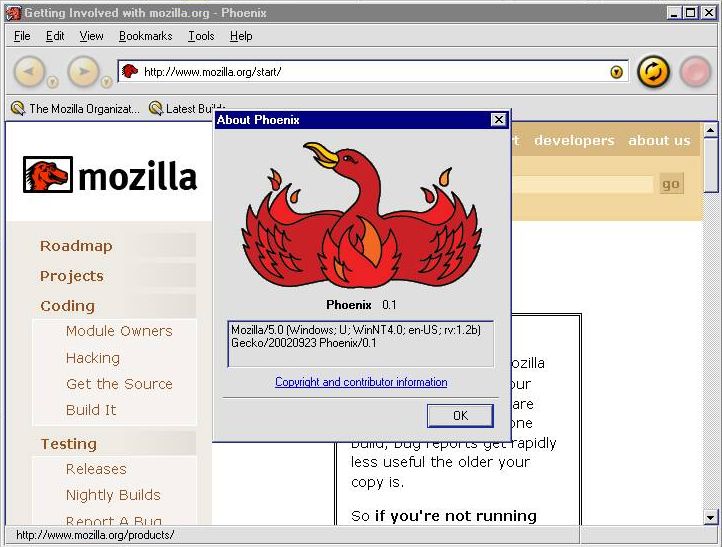
Task: Open the Forward button history dropdown arrow
Action: [107, 82]
